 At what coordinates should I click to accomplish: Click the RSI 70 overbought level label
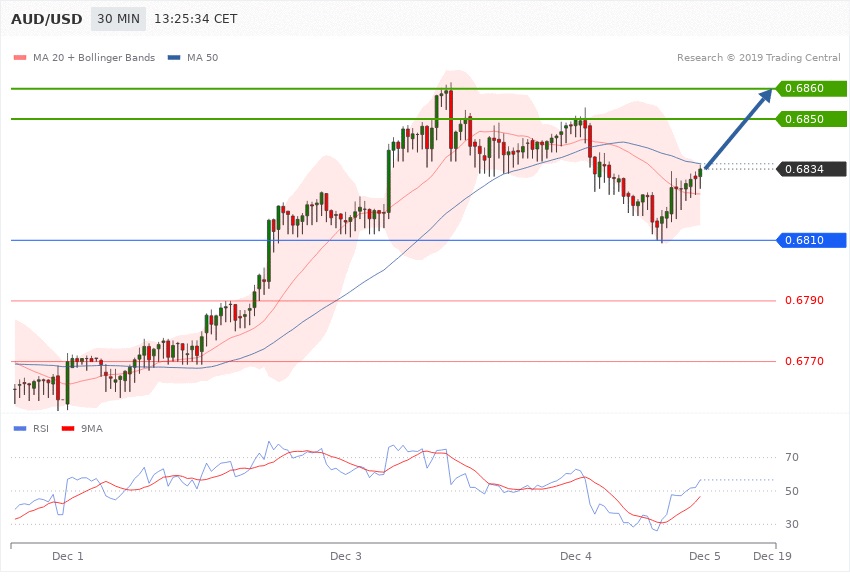[x=790, y=458]
